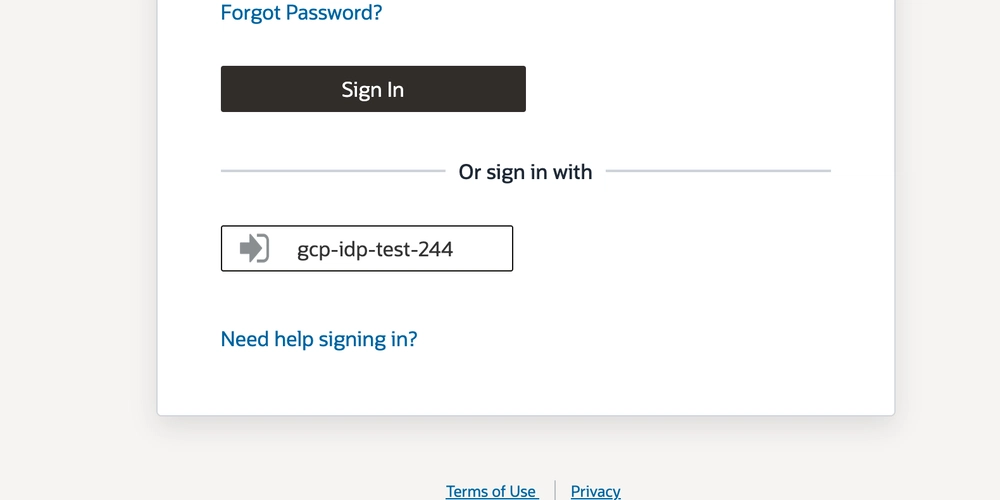This screenshot has height=500, width=1000.
Task: Click the gray page background outside card
Action: pos(77,255)
